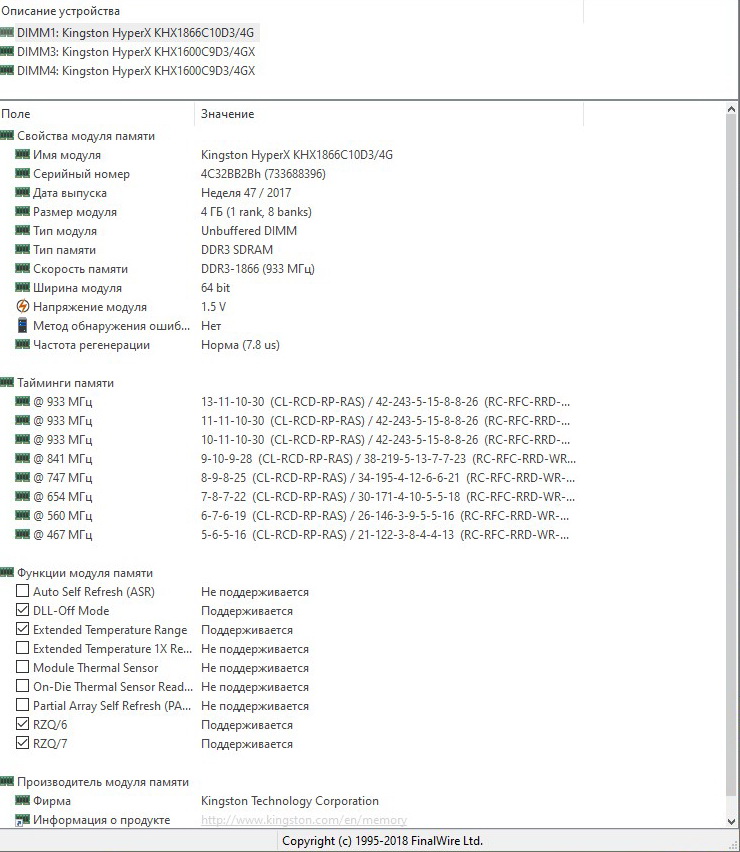
Task: Click the scroll up arrow of the details list
Action: pyautogui.click(x=731, y=109)
